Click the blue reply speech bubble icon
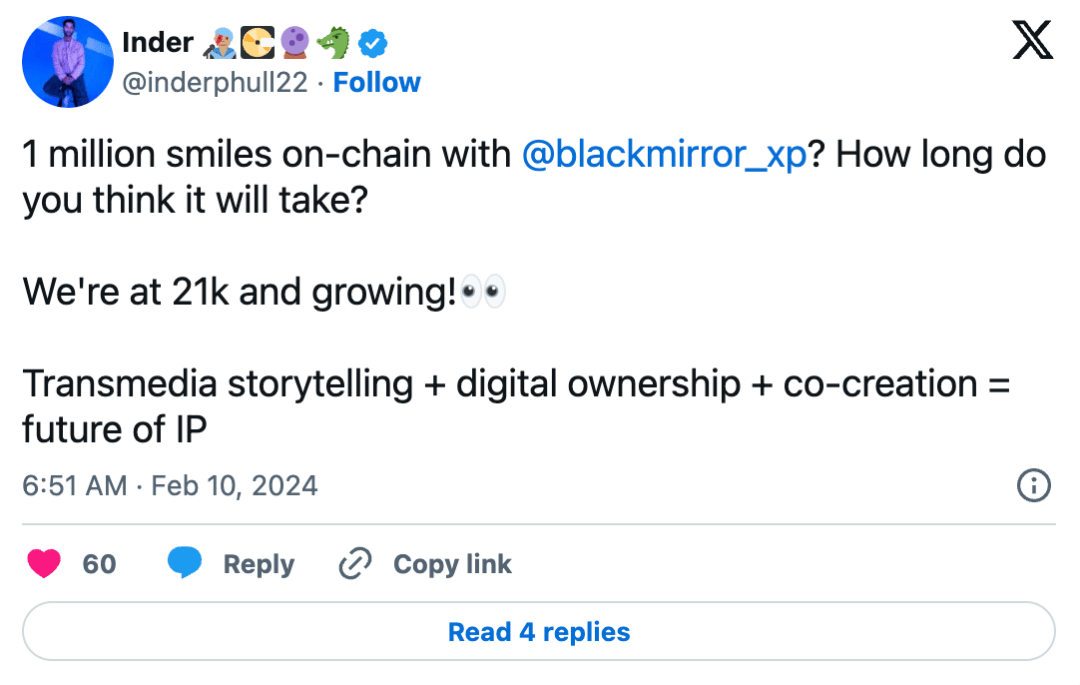The width and height of the screenshot is (1080, 685). coord(184,564)
